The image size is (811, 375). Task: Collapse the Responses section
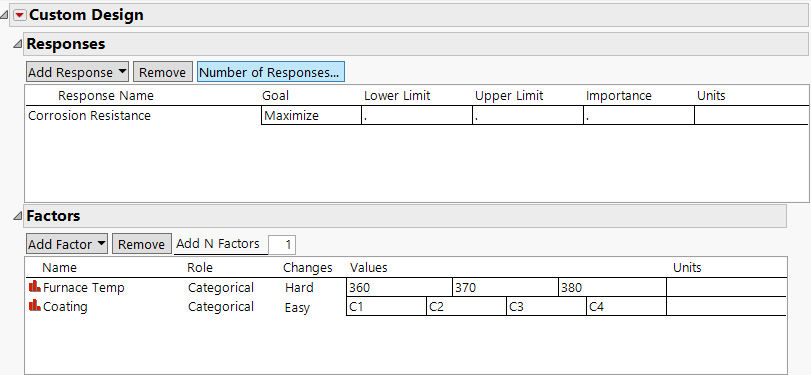(x=18, y=44)
